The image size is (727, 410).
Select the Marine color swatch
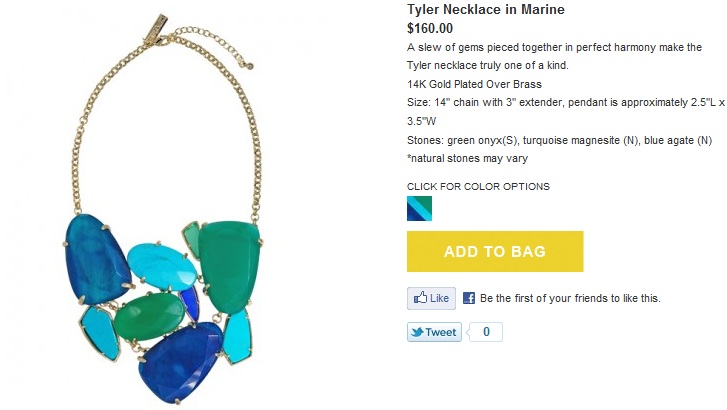click(x=419, y=208)
